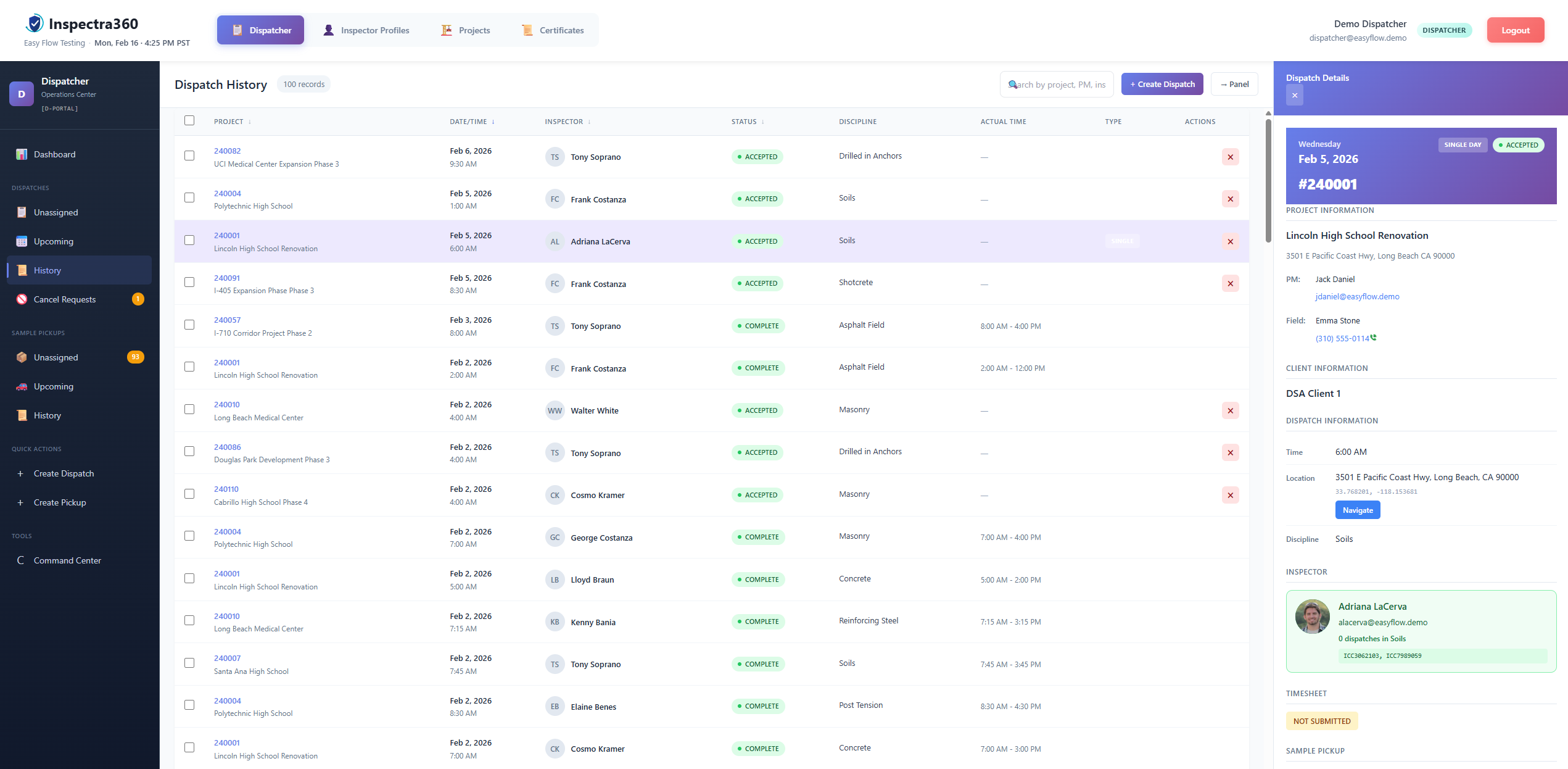Click the search by project input field
The image size is (1568, 769).
coord(1057,84)
